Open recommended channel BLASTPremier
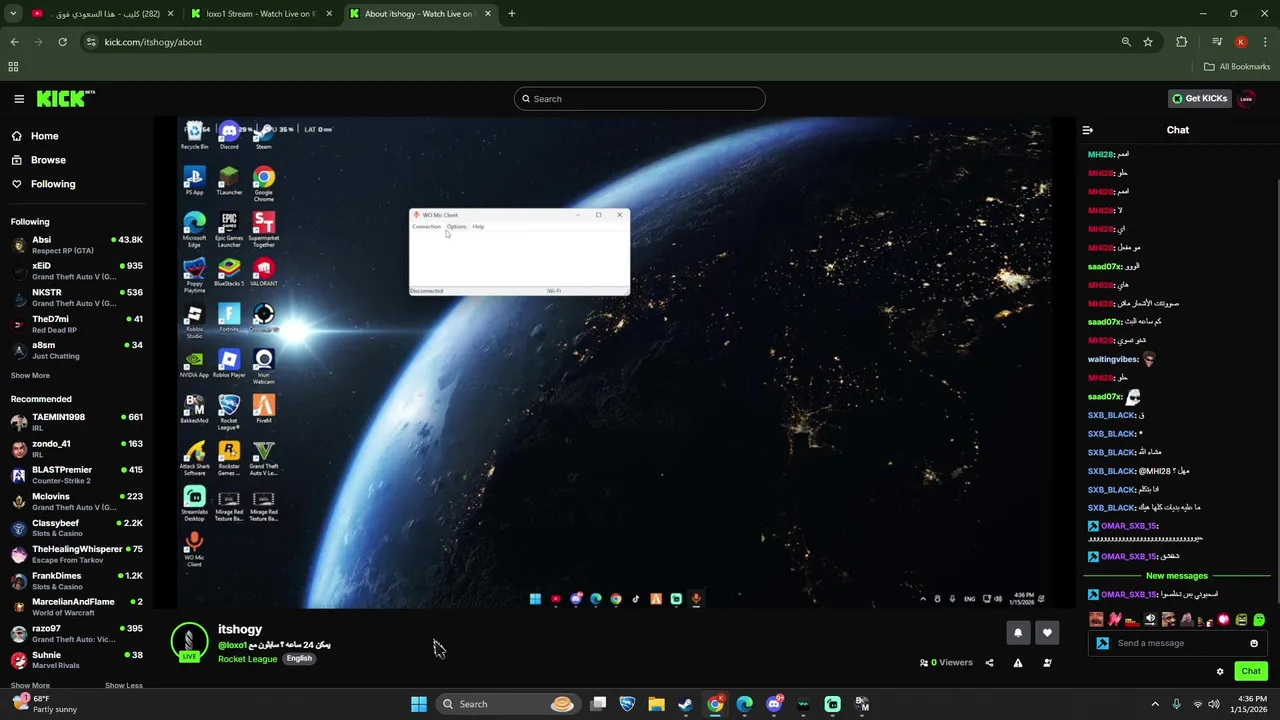 point(77,475)
